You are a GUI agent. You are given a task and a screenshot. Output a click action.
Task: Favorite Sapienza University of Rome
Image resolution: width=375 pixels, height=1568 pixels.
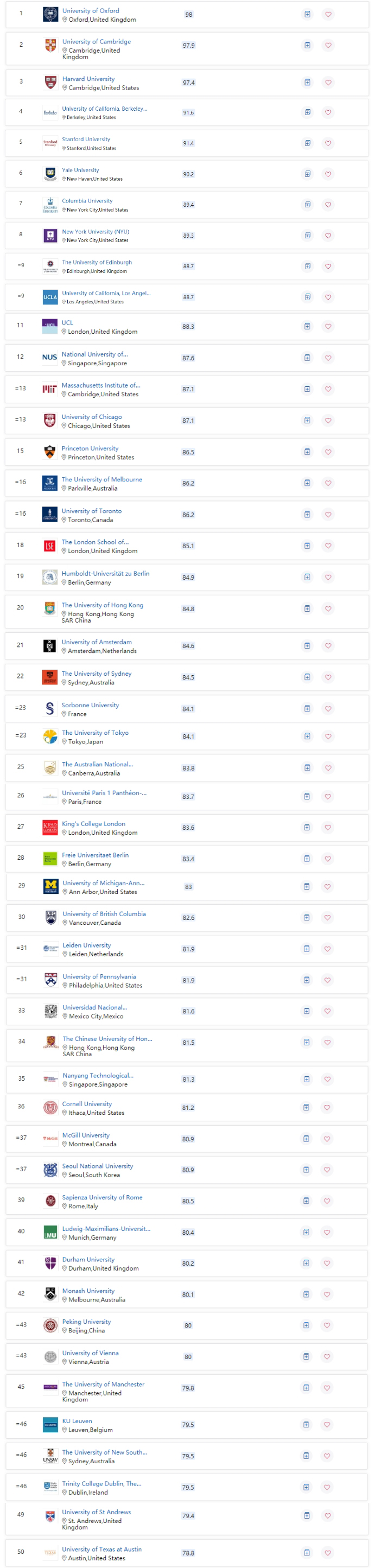click(328, 1201)
